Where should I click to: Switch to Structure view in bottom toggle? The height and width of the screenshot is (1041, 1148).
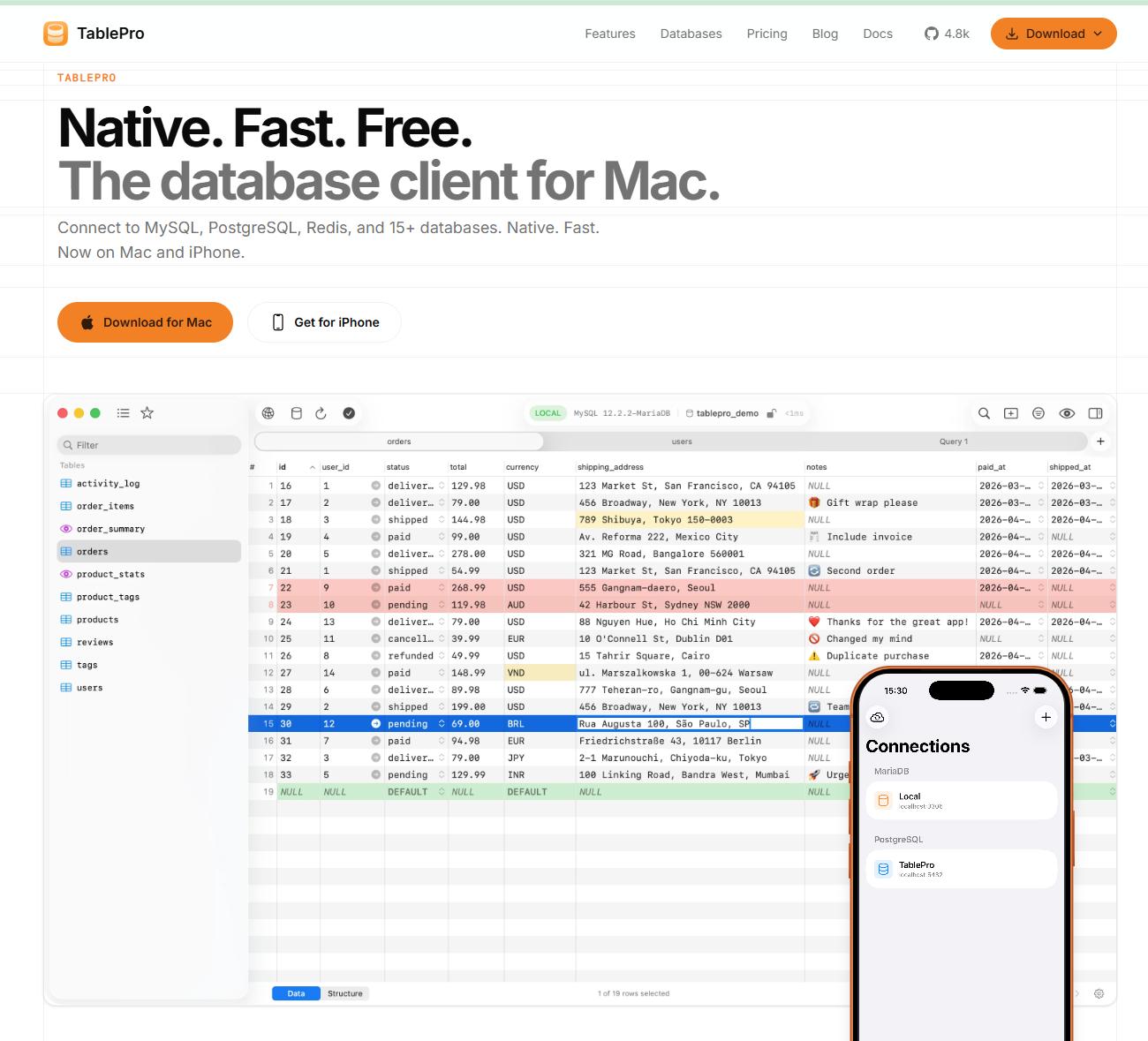[x=344, y=993]
